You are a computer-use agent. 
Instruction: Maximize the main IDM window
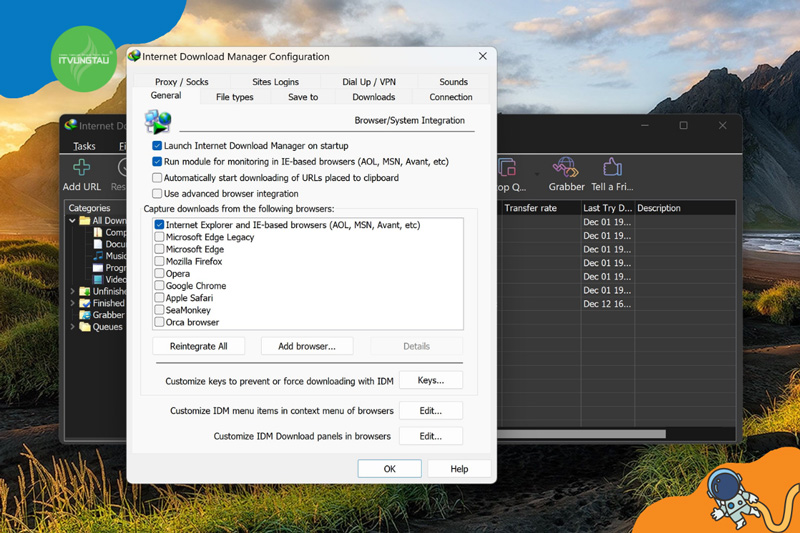pos(683,125)
